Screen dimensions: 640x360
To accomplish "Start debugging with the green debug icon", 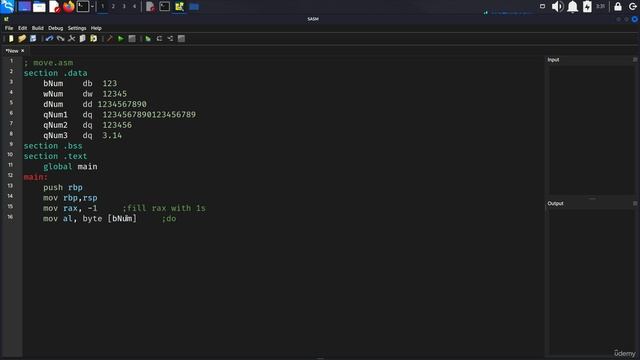I will tap(148, 38).
